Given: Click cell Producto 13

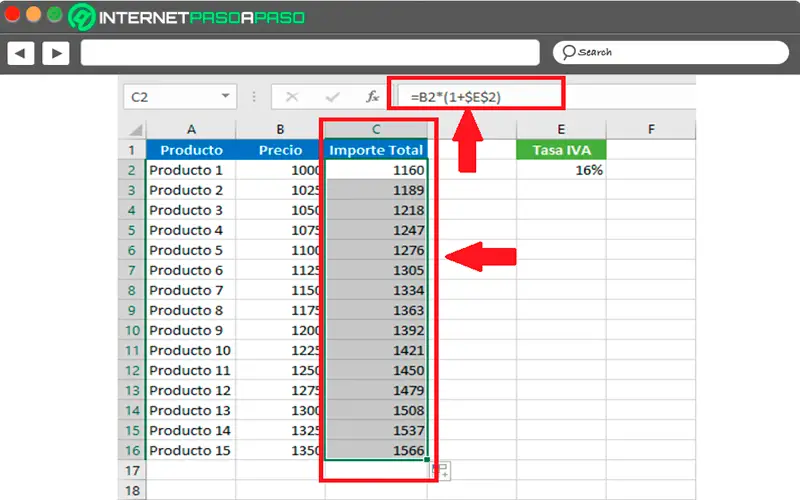Looking at the screenshot, I should (191, 410).
